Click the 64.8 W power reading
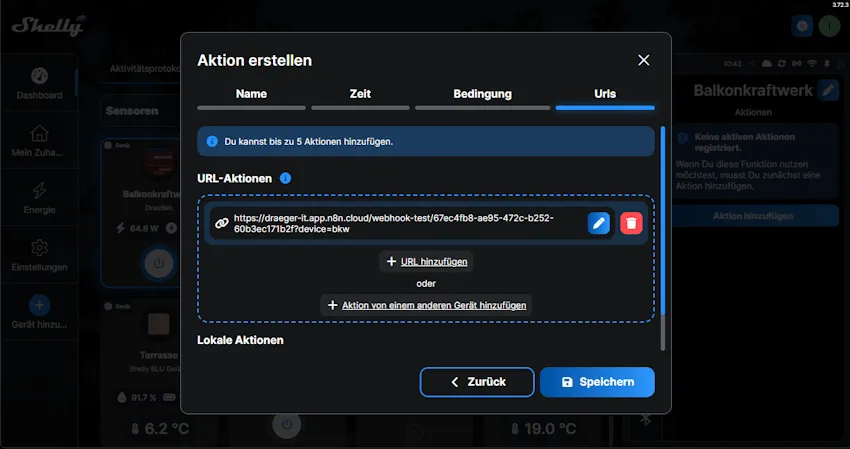The width and height of the screenshot is (850, 449). 138,228
